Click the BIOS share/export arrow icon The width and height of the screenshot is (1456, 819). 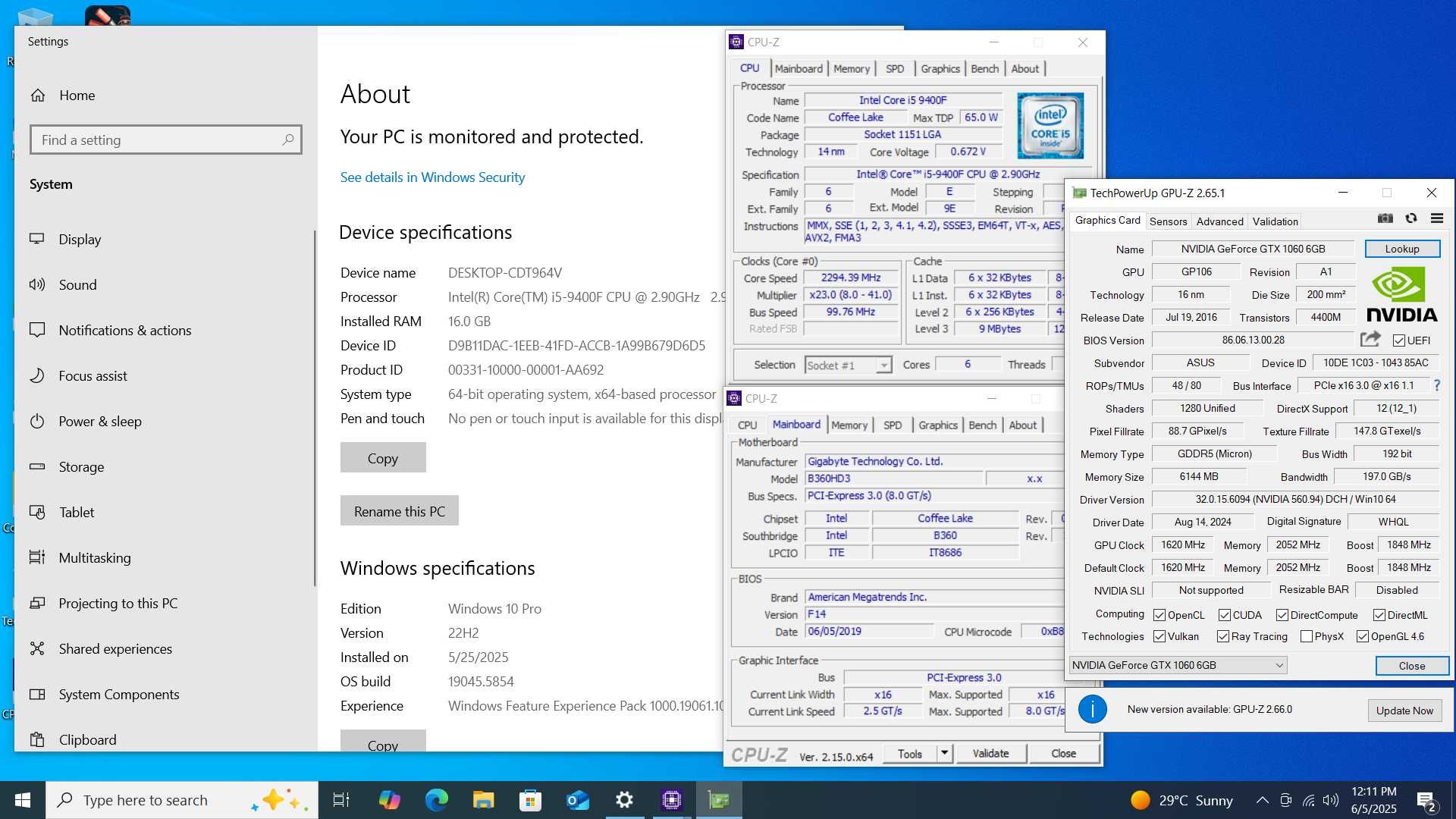click(1370, 340)
